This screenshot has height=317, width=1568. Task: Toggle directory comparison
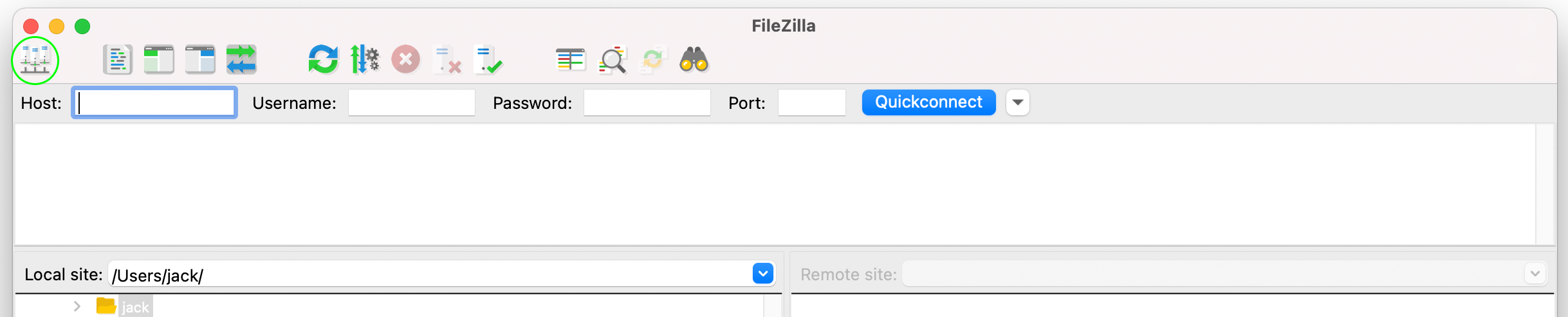click(613, 61)
